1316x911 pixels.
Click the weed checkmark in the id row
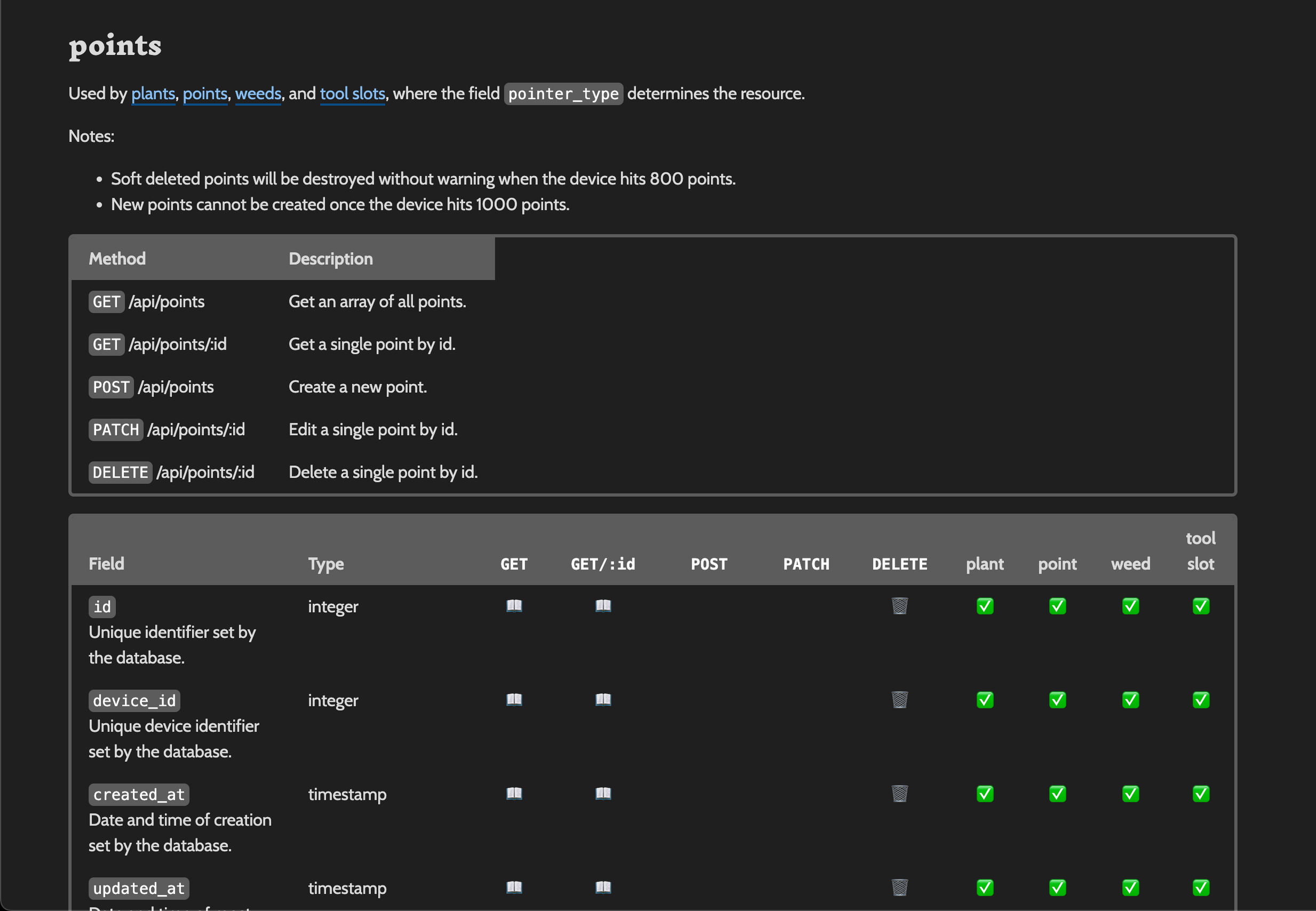tap(1130, 606)
